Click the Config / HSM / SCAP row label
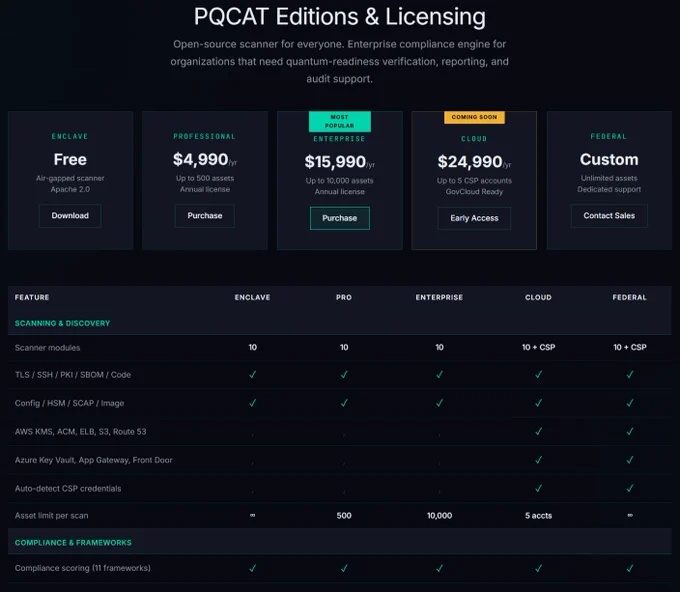The image size is (680, 592). click(x=69, y=403)
